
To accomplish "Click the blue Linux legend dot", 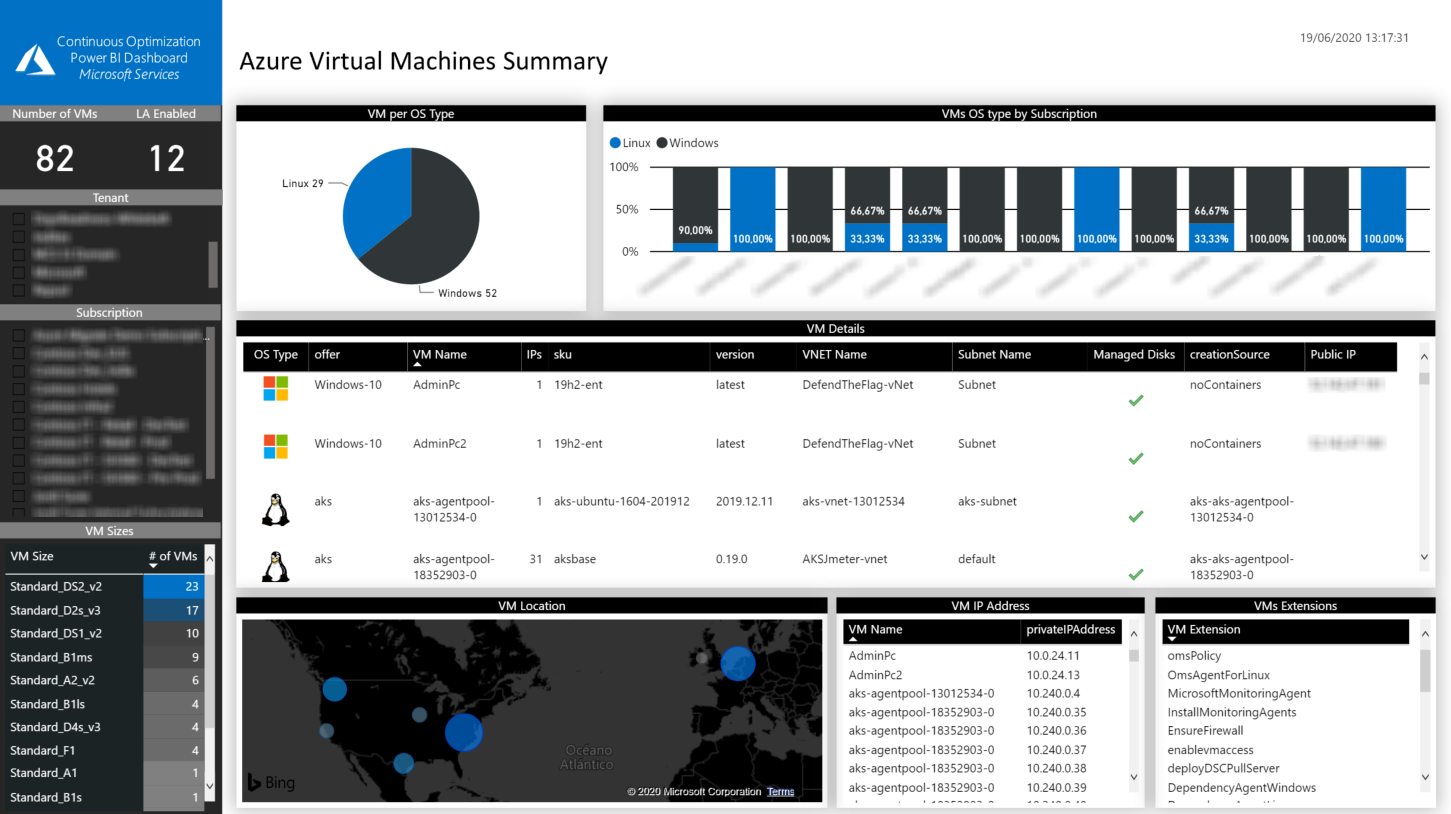I will [x=615, y=143].
